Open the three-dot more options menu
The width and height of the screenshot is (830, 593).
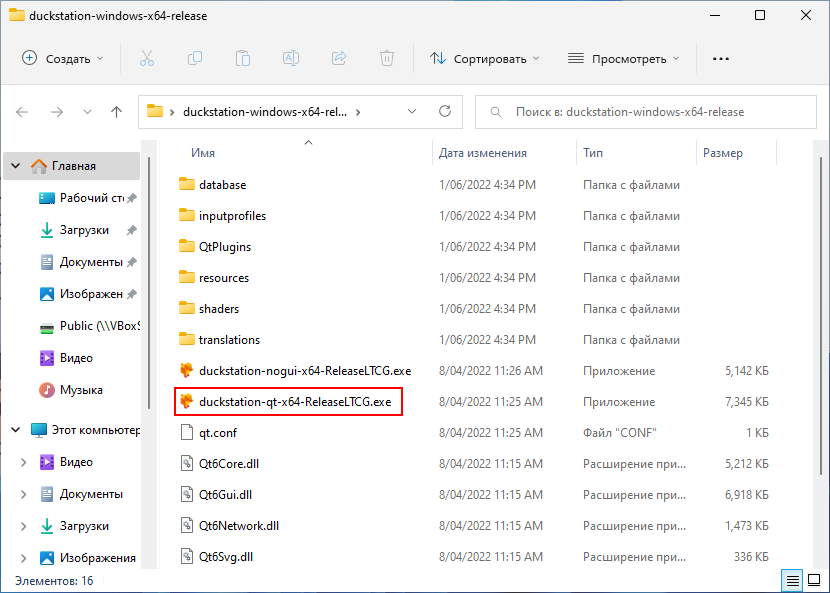click(x=721, y=59)
